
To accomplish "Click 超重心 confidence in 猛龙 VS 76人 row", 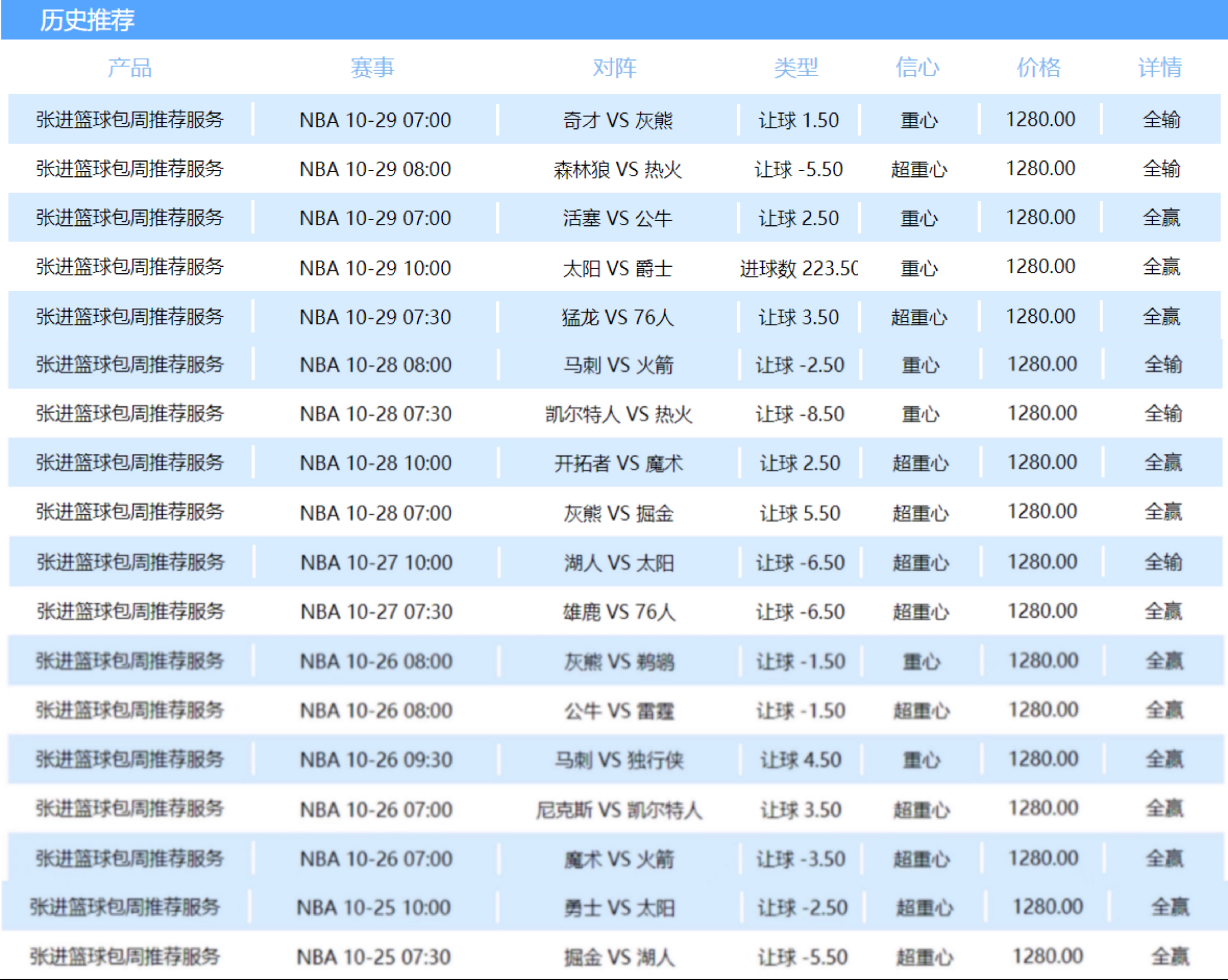I will click(919, 317).
